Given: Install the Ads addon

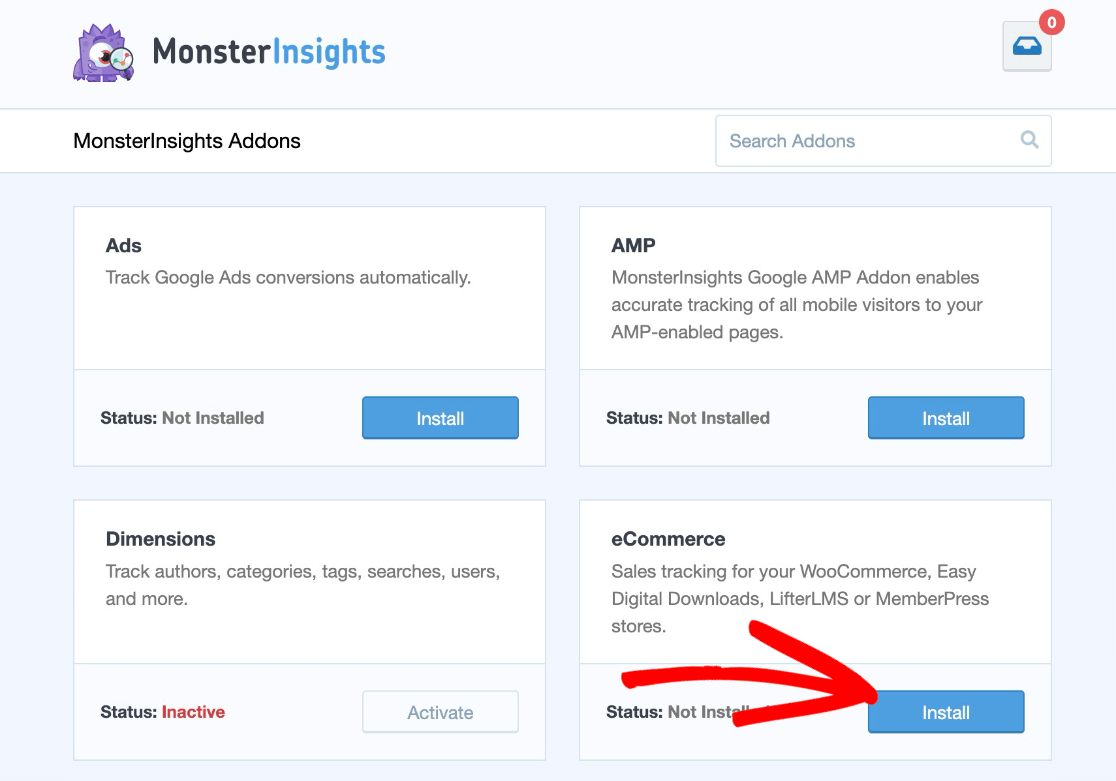Looking at the screenshot, I should coord(440,417).
